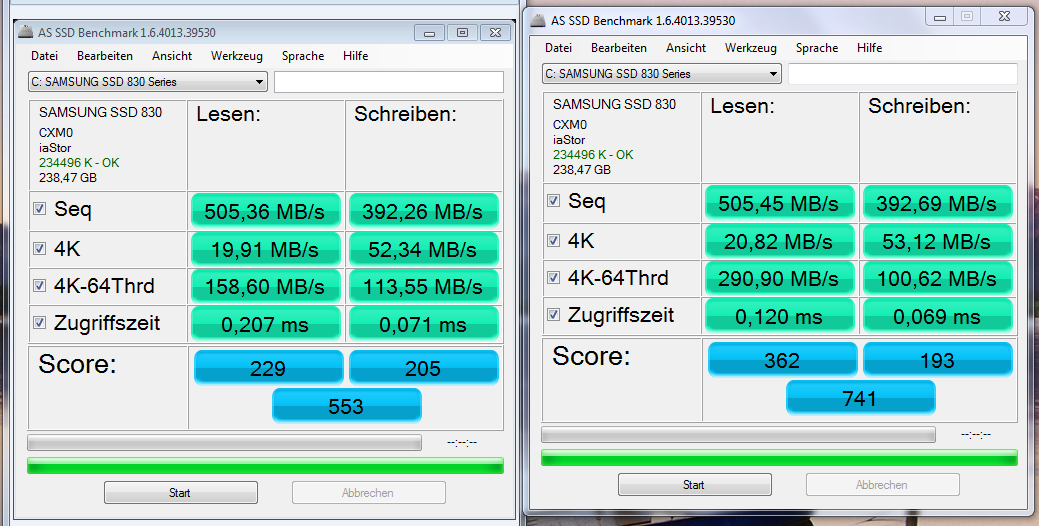The width and height of the screenshot is (1039, 526).
Task: Click the 52,34 MB/s 4K write result
Action: pos(423,250)
